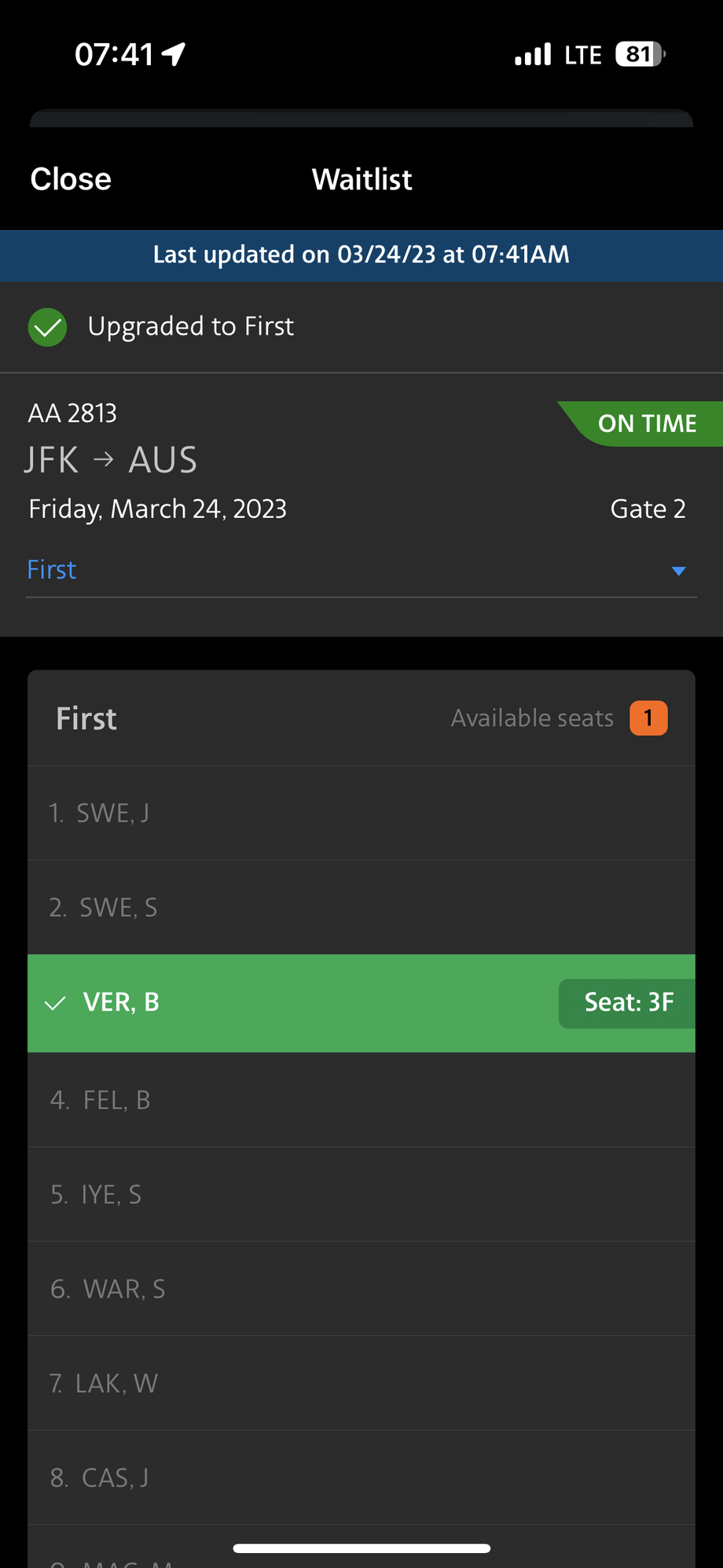Tap the home indicator bar
Viewport: 723px width, 1568px height.
pos(361,1548)
